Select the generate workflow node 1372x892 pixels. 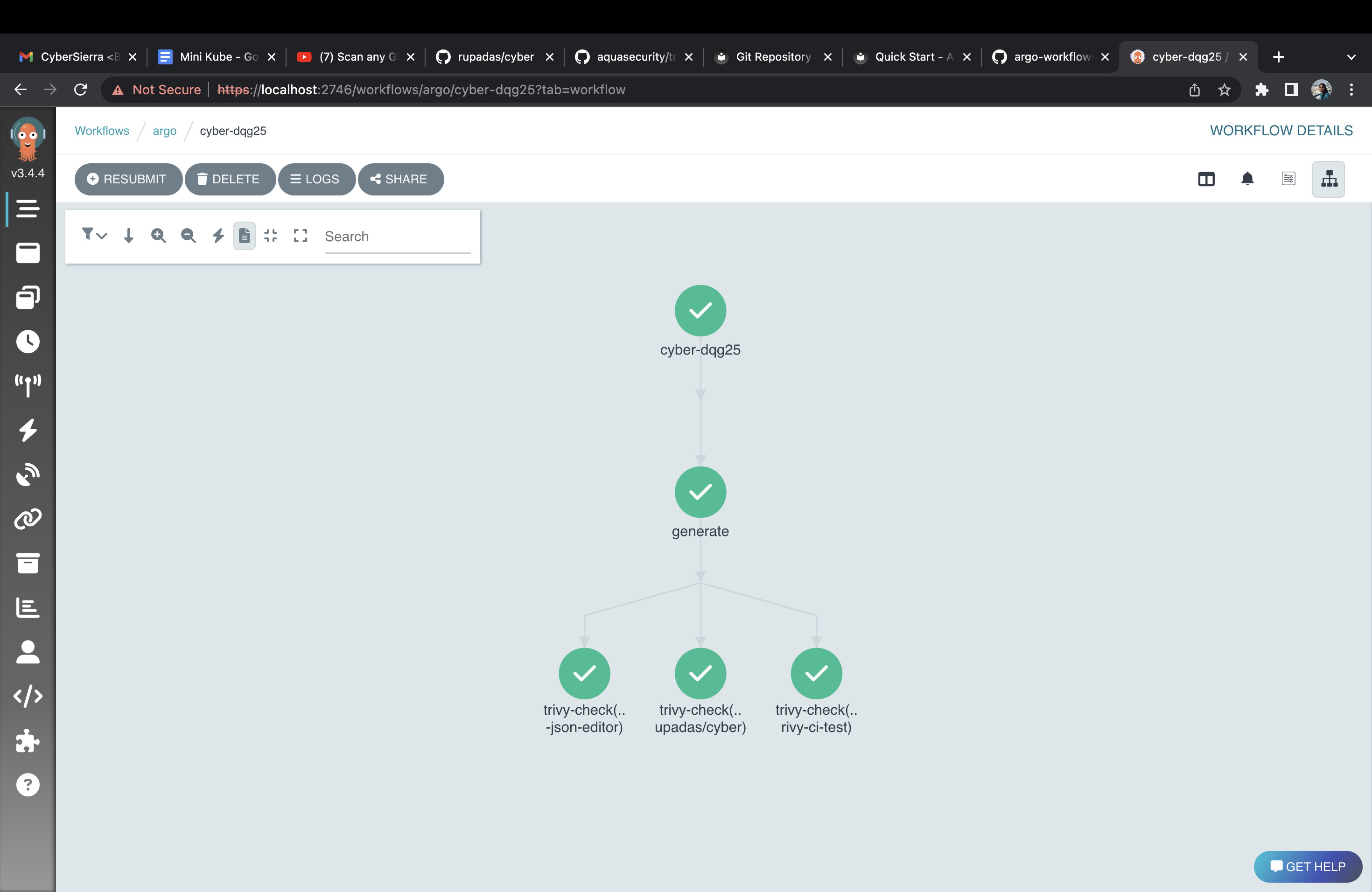click(x=700, y=492)
